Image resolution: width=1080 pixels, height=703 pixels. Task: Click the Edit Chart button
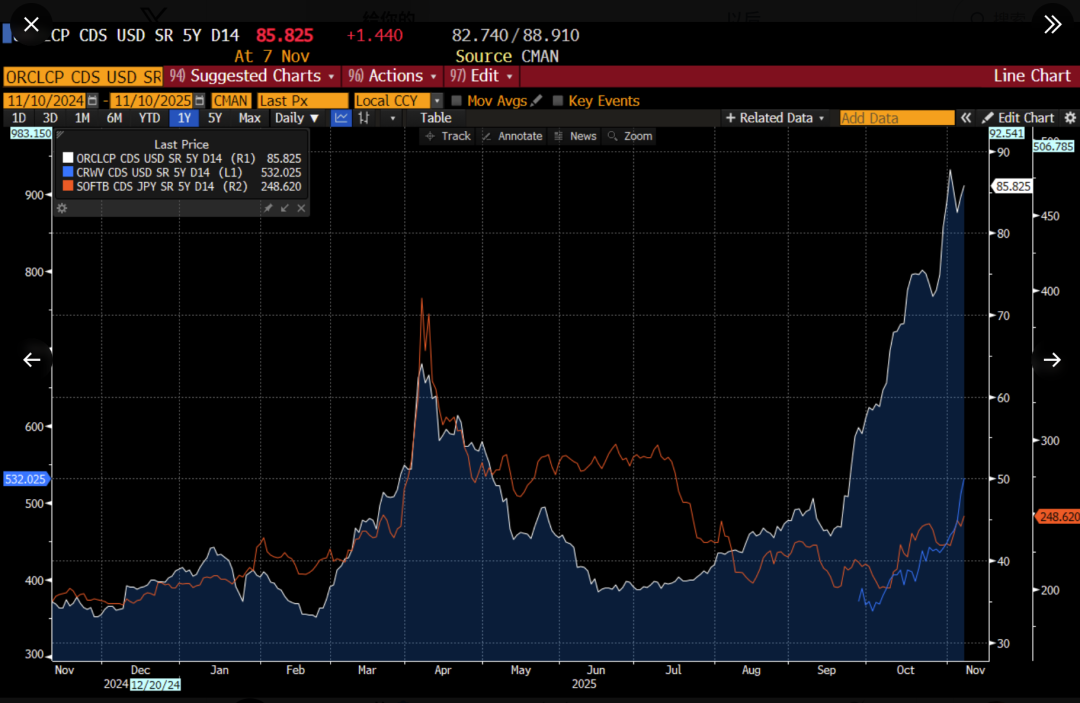coord(1018,118)
